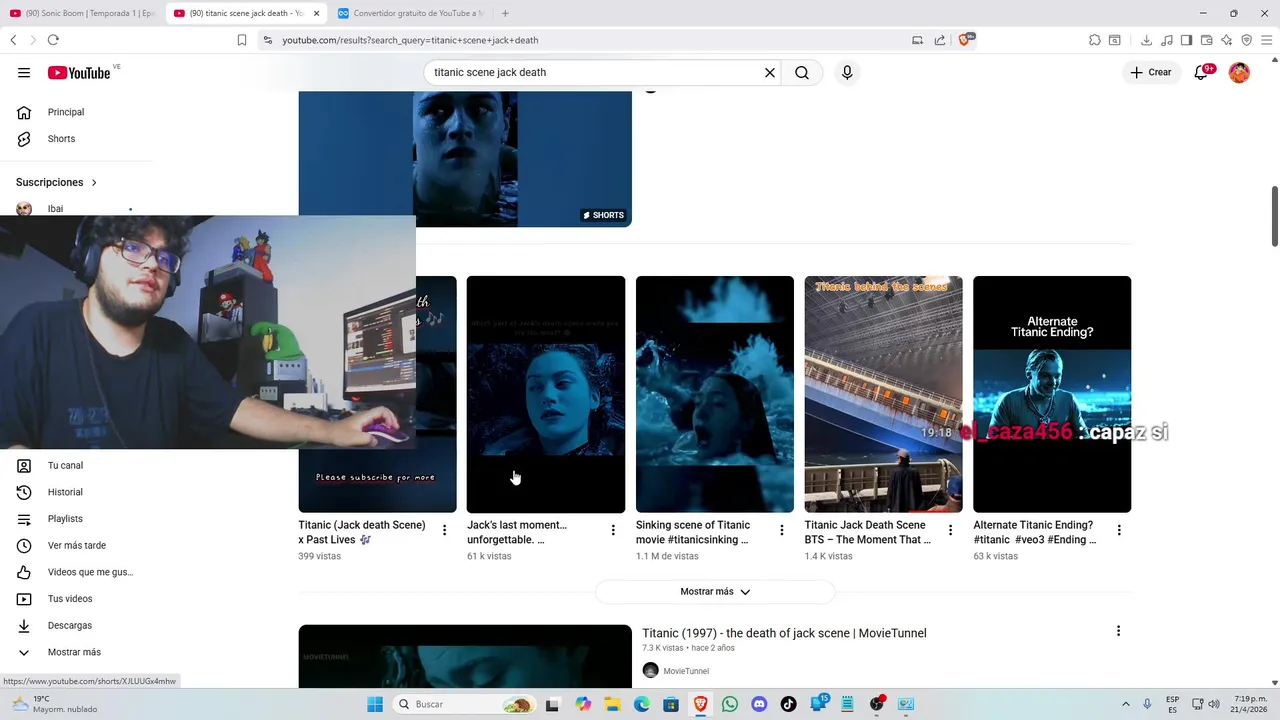1280x720 pixels.
Task: Open new tab with plus button
Action: tap(505, 13)
